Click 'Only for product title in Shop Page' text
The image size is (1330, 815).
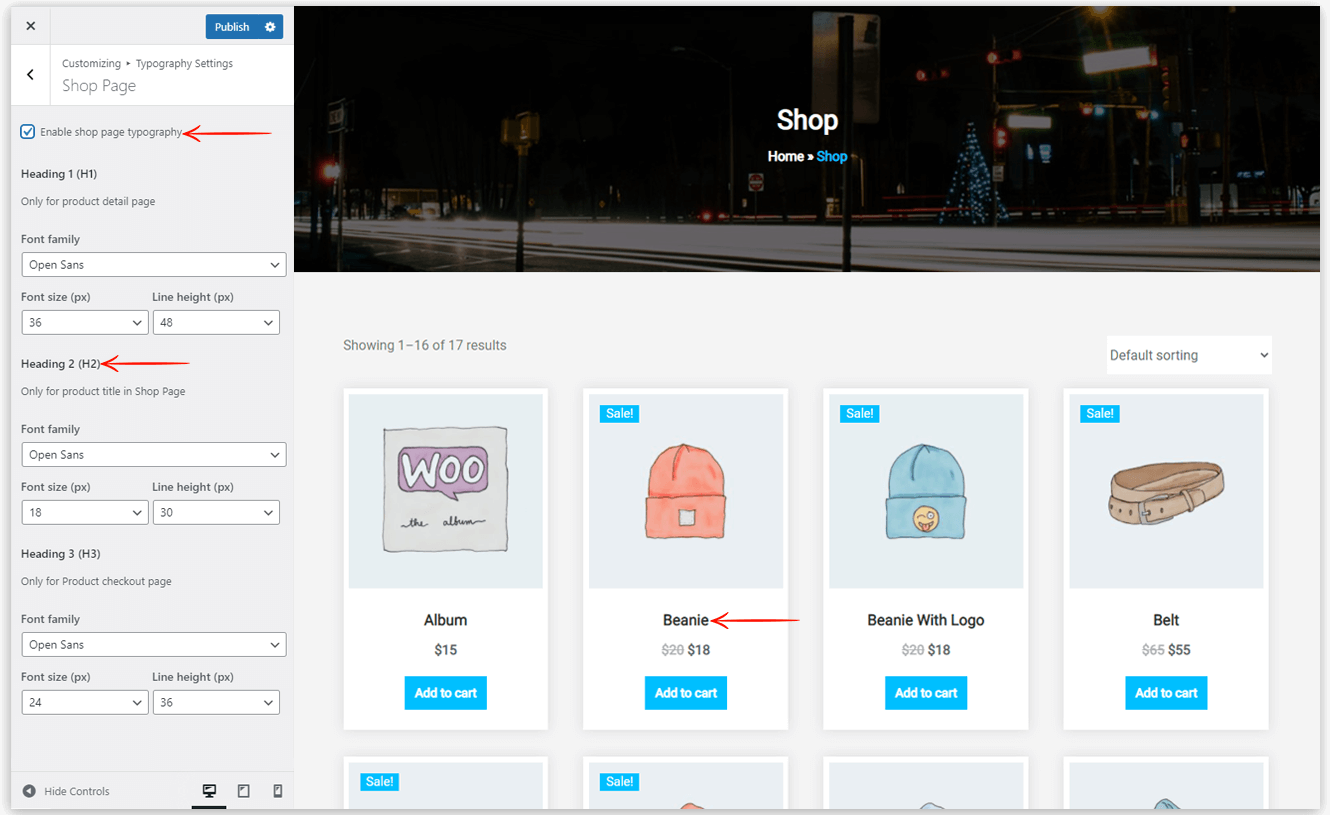point(103,392)
